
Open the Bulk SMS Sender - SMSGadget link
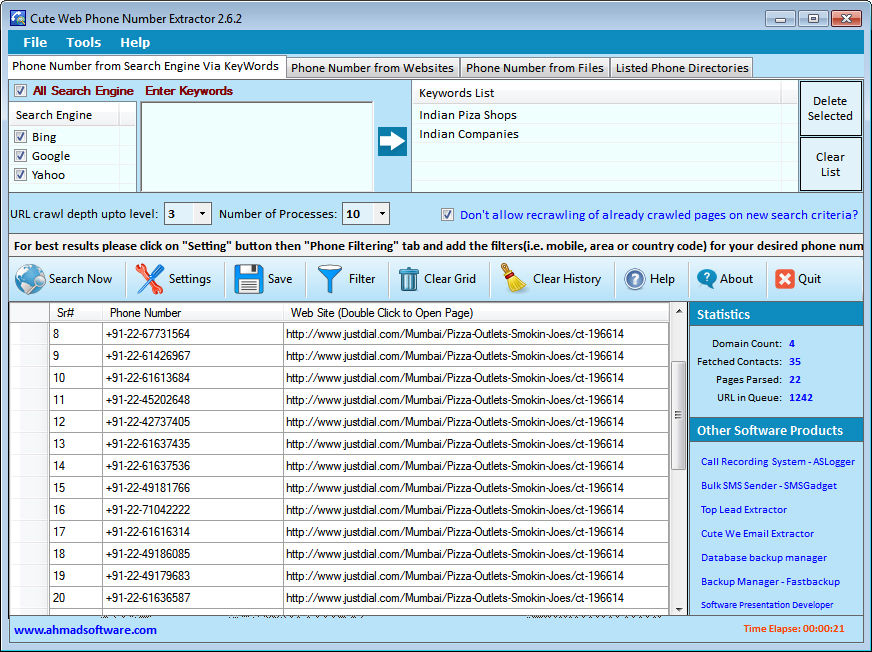point(769,486)
